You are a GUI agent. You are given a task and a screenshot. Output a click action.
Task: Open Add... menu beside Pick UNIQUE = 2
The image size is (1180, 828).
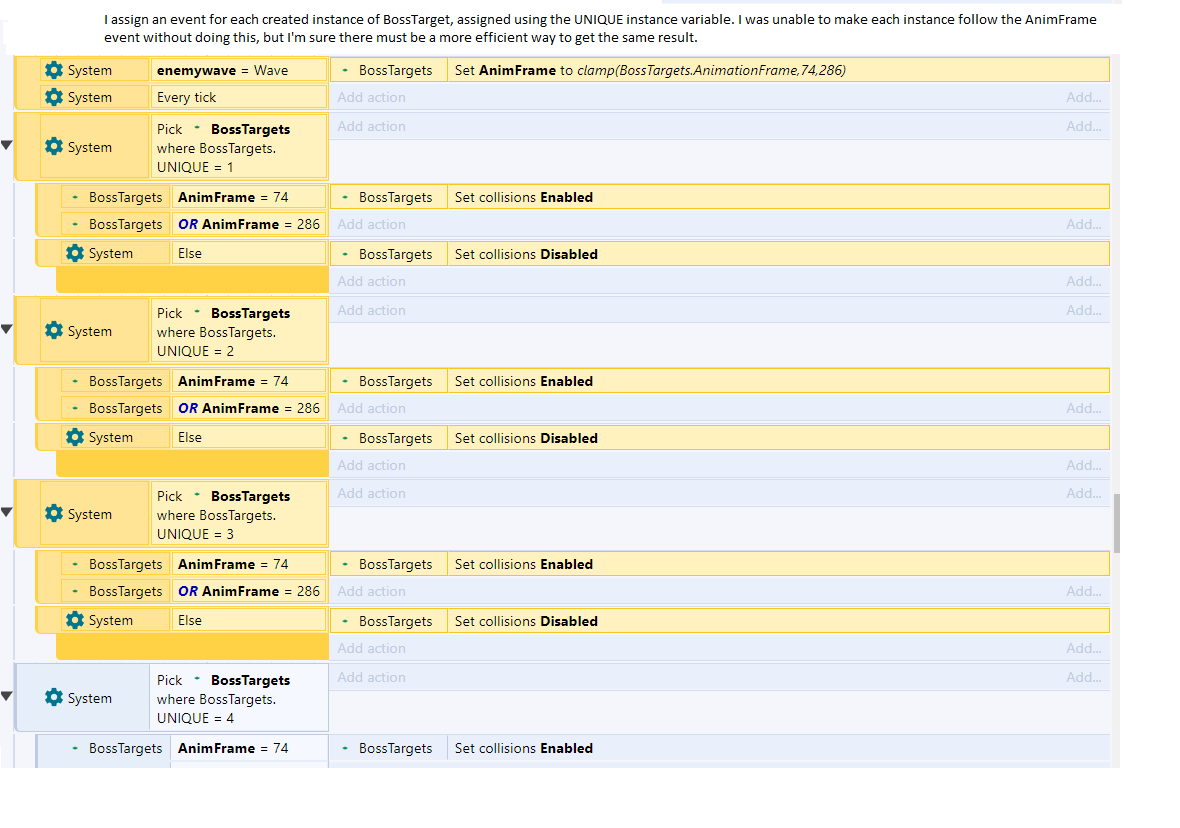point(1083,310)
